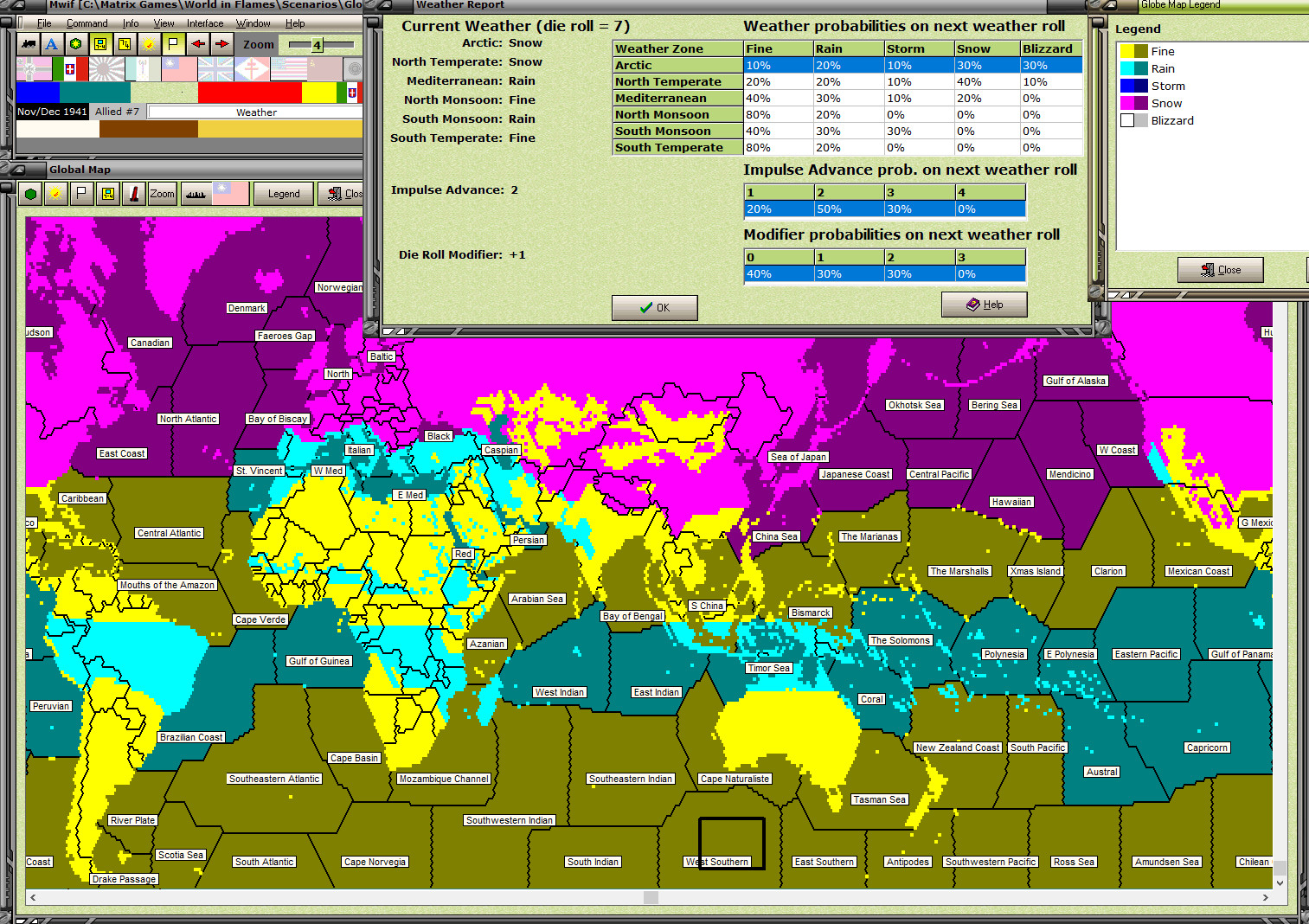This screenshot has width=1309, height=924.
Task: Select the Soviet flag in the country bar
Action: 324,68
